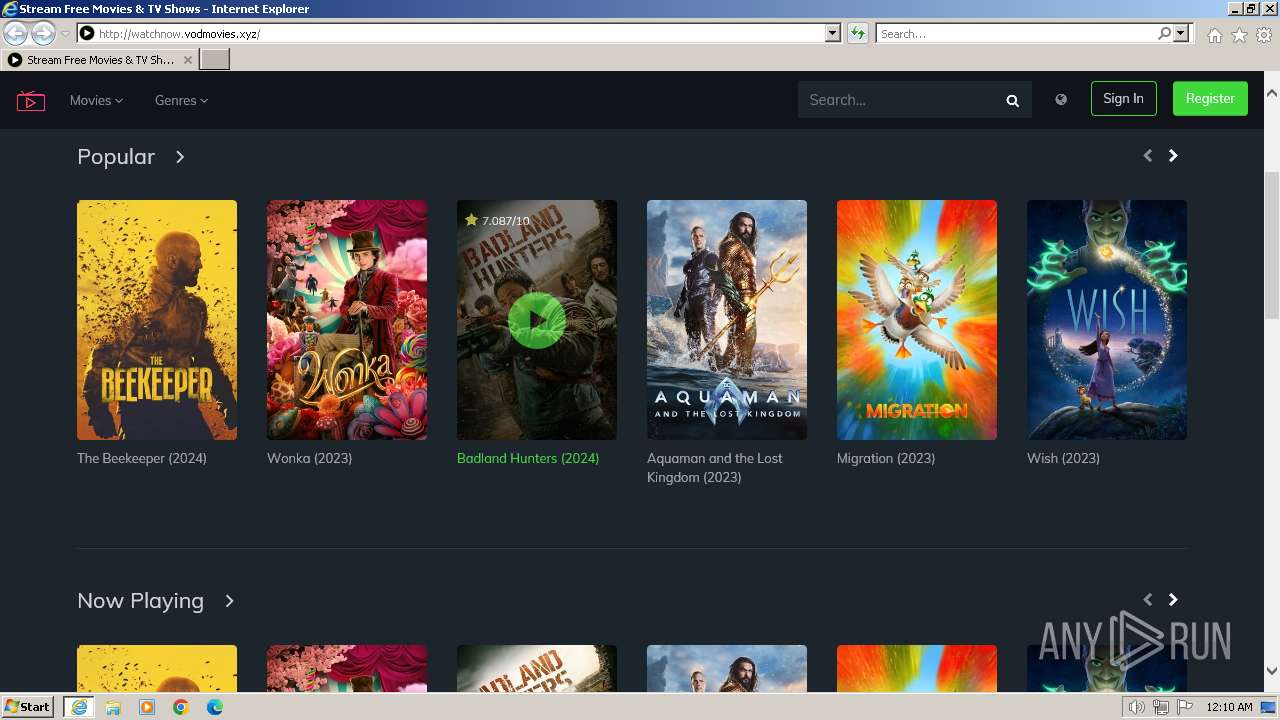Click the IE search magnifier icon
Screen dimensions: 1280x720
(1164, 33)
